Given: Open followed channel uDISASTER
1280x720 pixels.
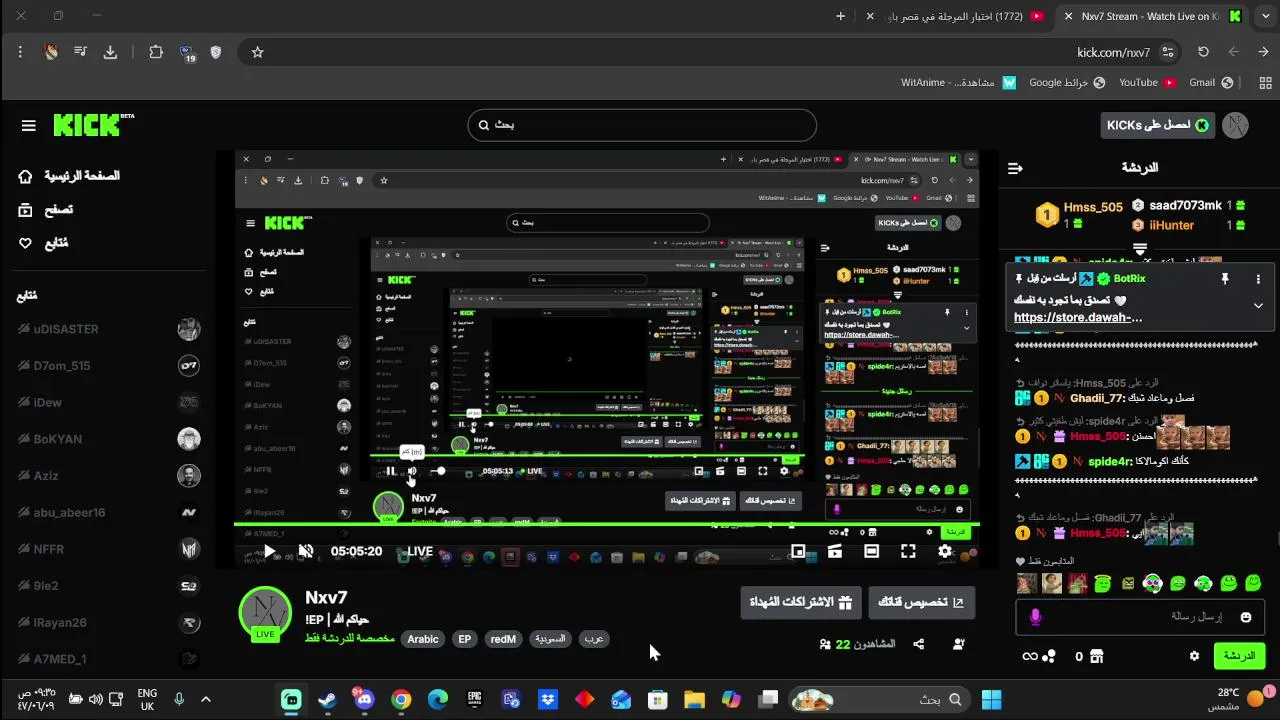Looking at the screenshot, I should pos(110,329).
